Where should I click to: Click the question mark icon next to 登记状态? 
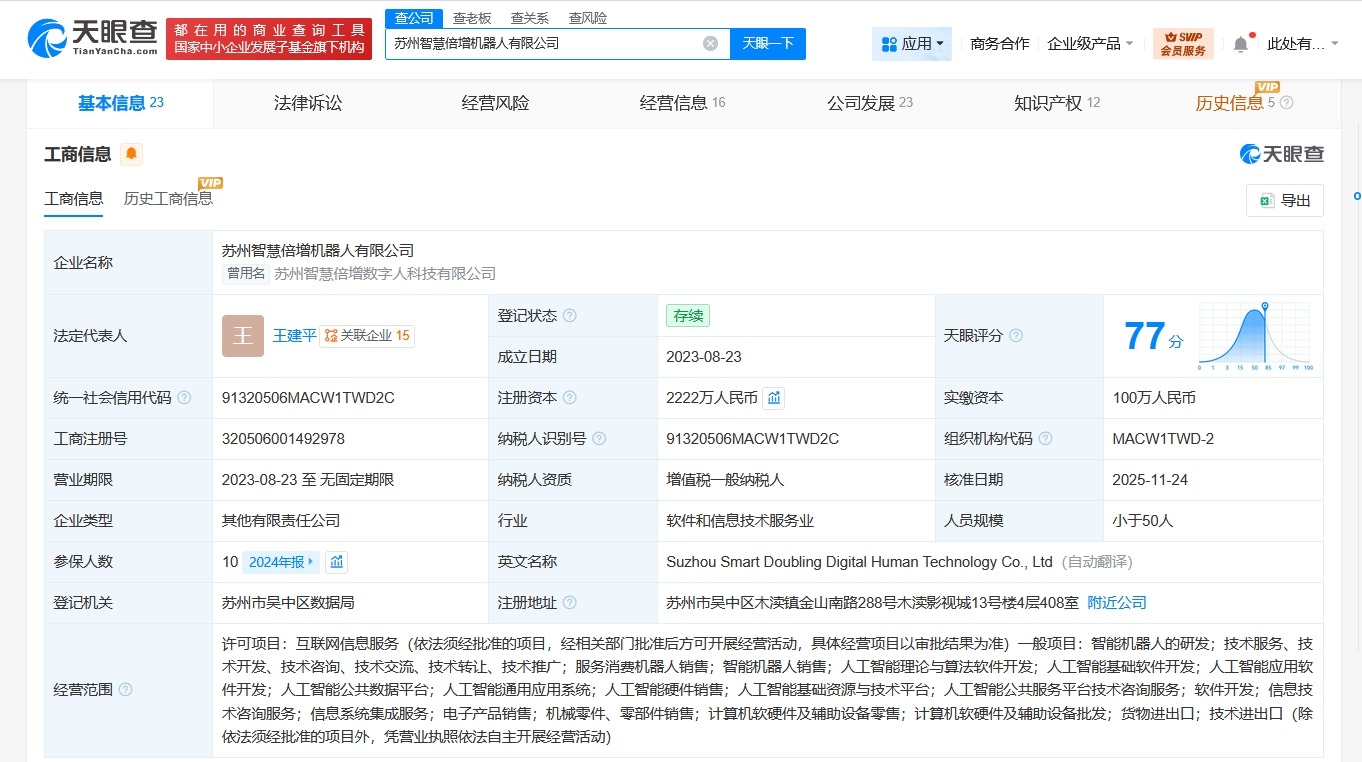tap(570, 315)
